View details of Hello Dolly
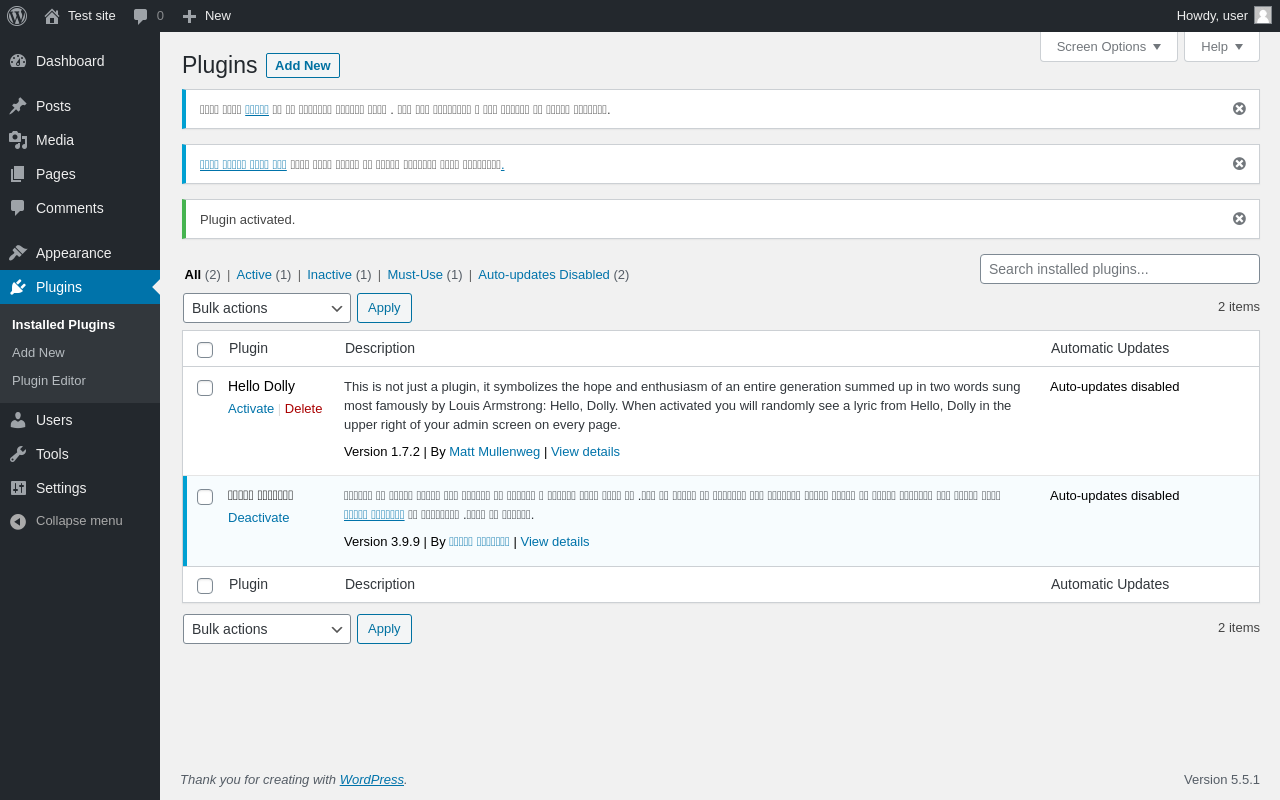This screenshot has width=1280, height=800. (x=585, y=451)
